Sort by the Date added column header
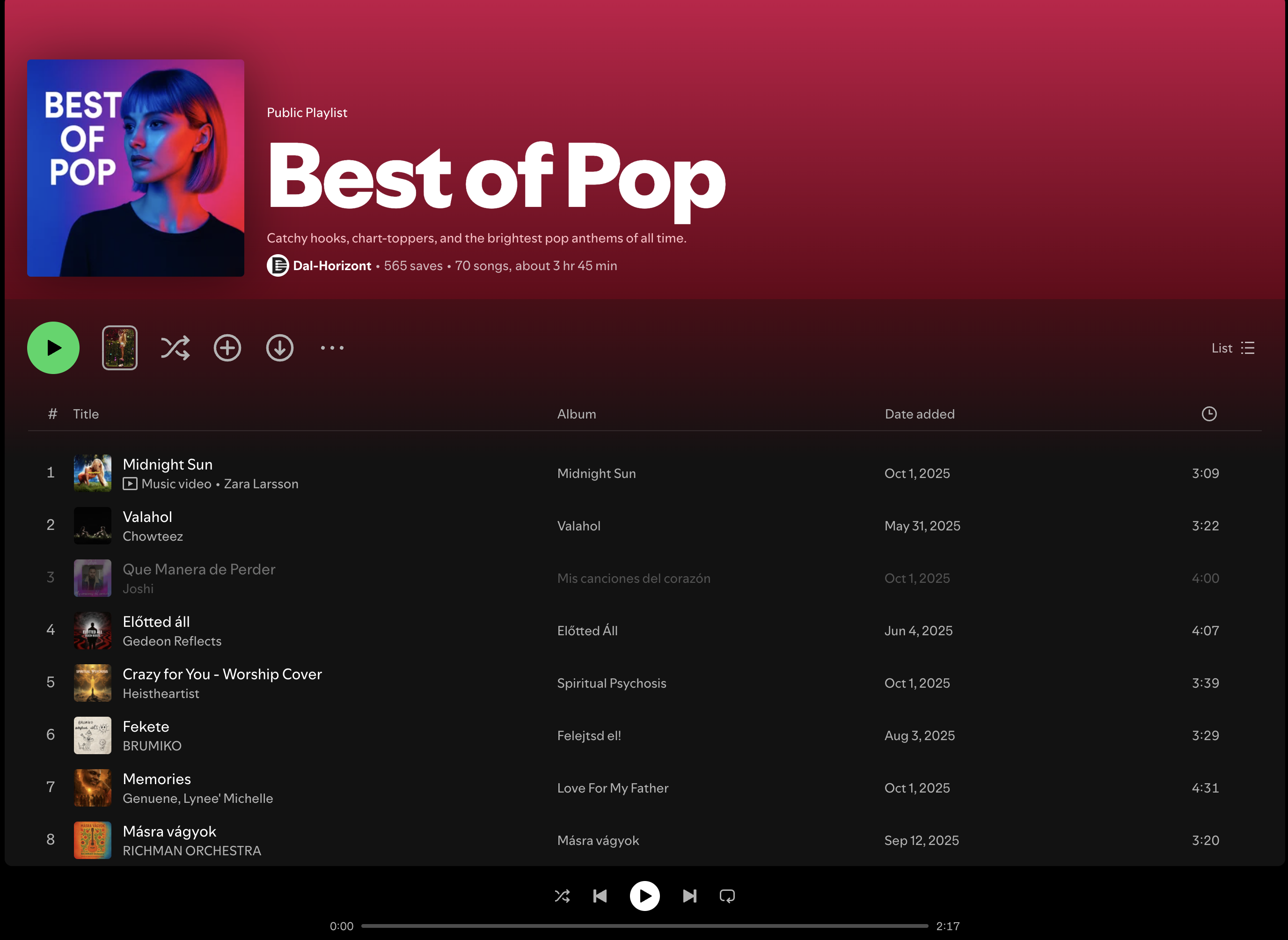 click(919, 414)
